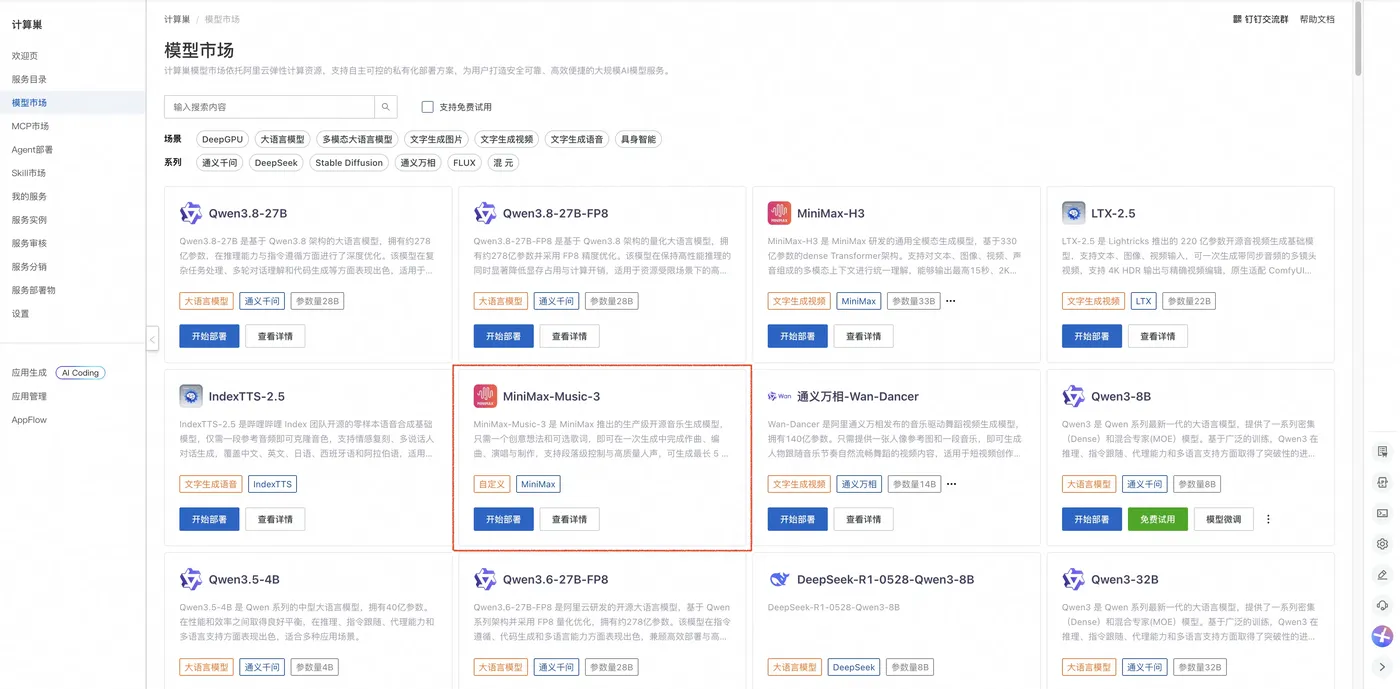The height and width of the screenshot is (689, 1400).
Task: Filter by 文字生成图片 scene tag
Action: [x=436, y=139]
